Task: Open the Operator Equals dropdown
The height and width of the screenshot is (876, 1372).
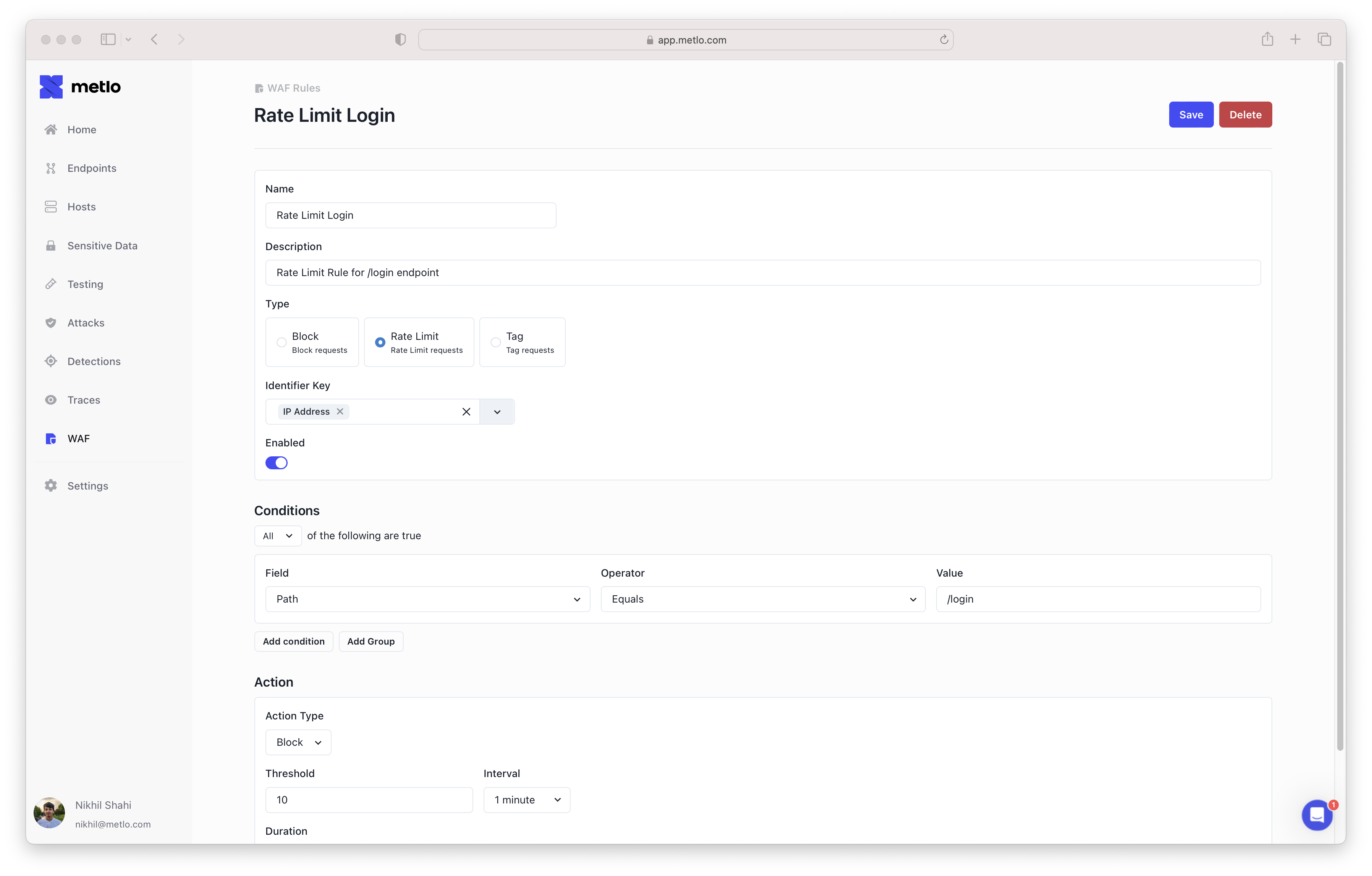Action: point(762,599)
